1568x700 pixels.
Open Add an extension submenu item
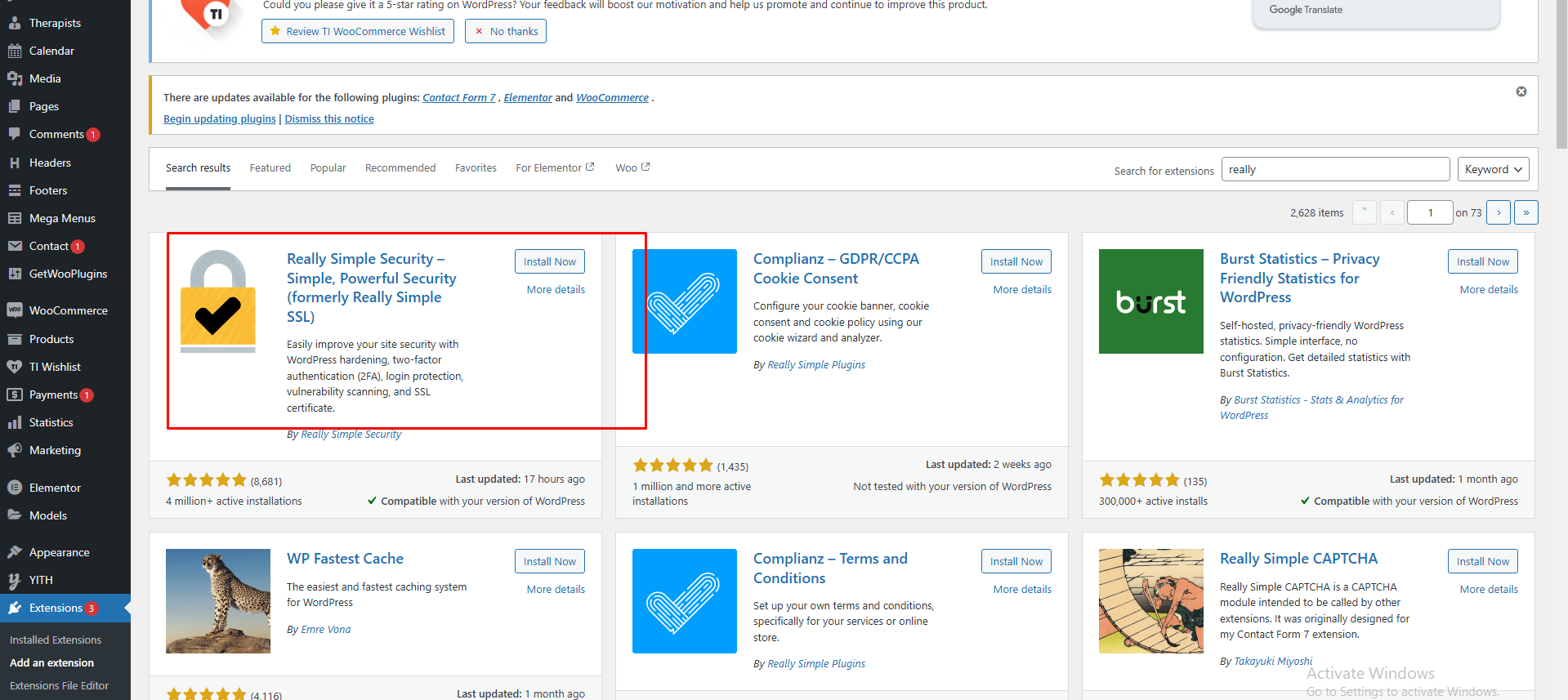51,662
